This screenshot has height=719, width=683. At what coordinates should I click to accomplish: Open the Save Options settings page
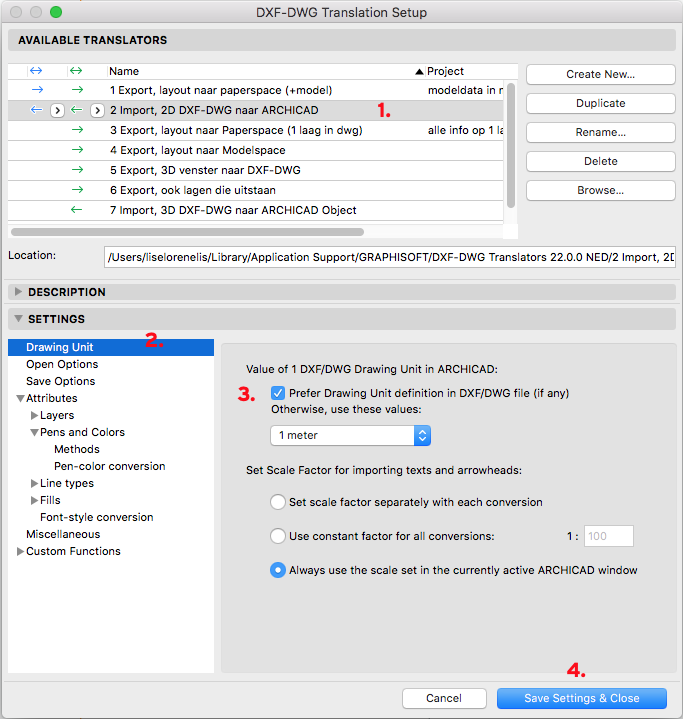(x=61, y=381)
